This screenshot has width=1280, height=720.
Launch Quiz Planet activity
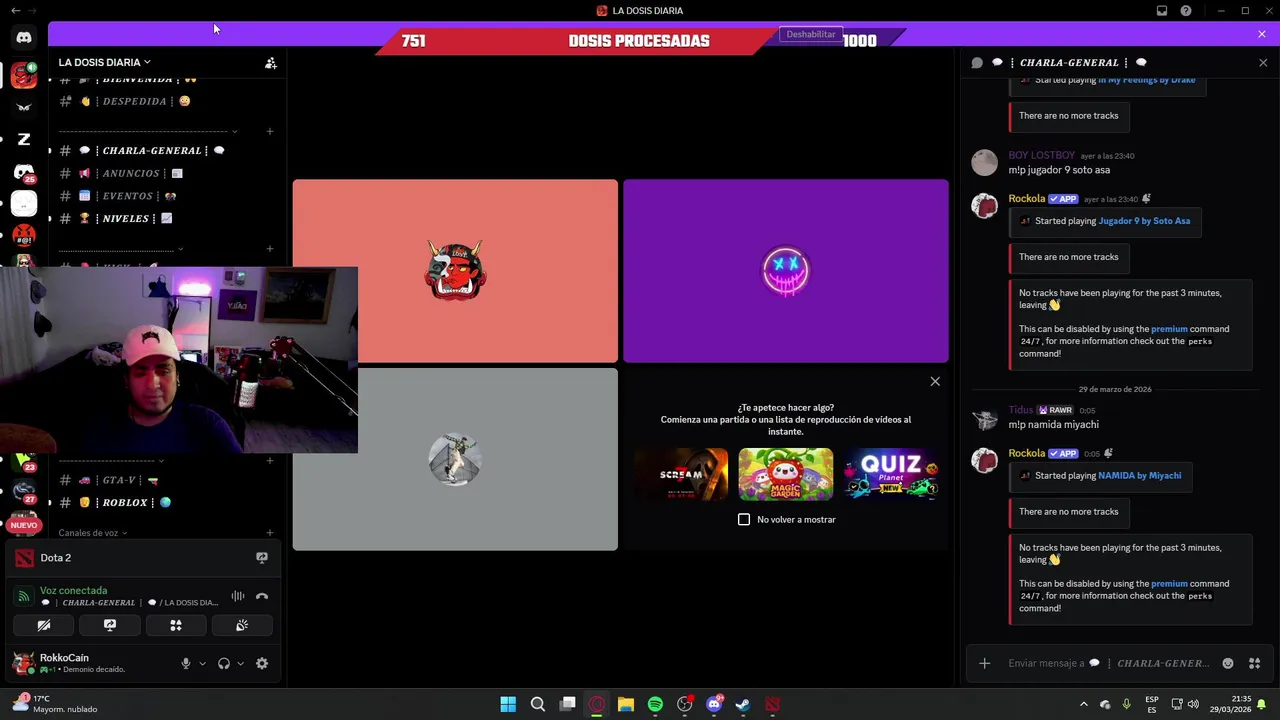(891, 474)
